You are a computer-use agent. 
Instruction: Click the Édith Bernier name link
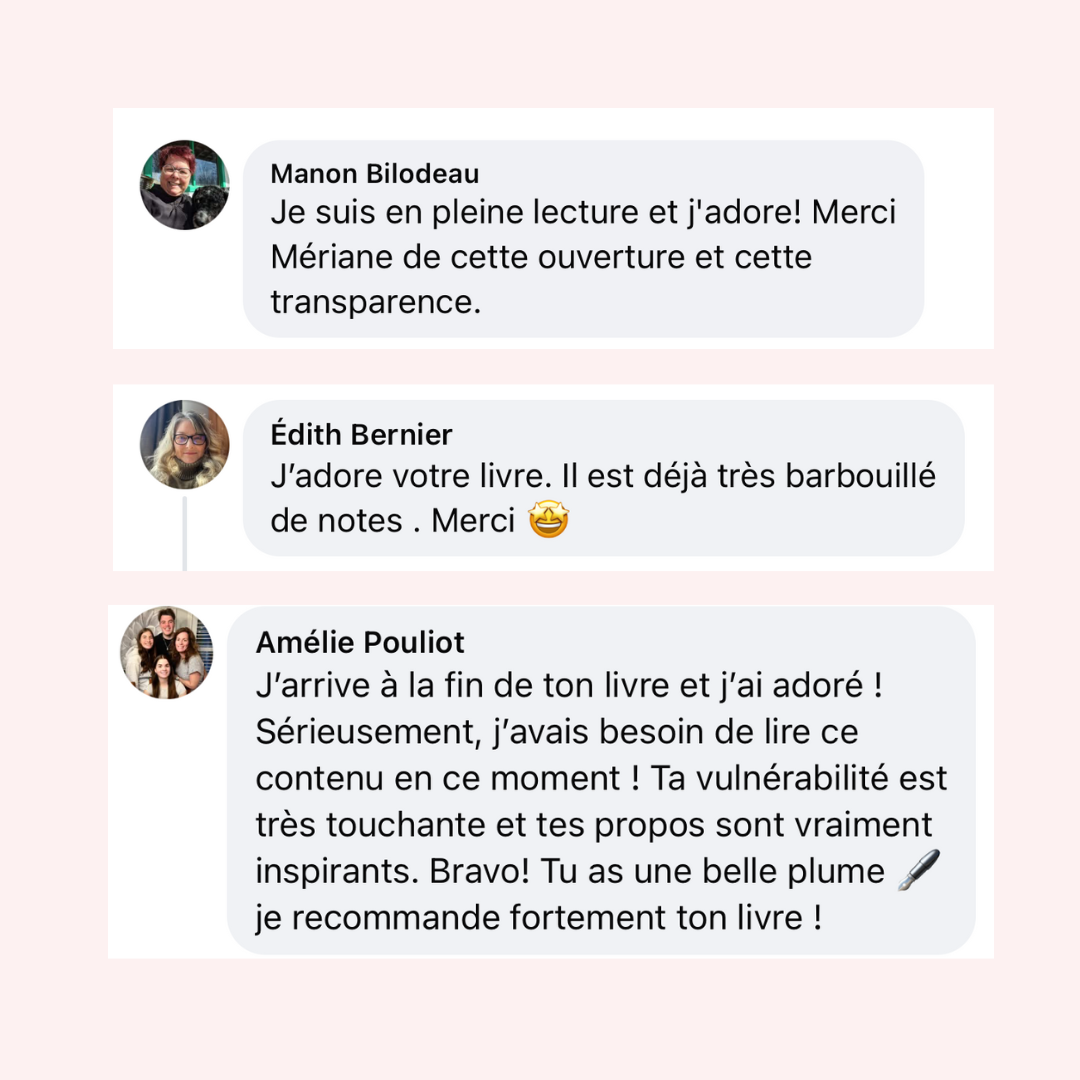361,435
